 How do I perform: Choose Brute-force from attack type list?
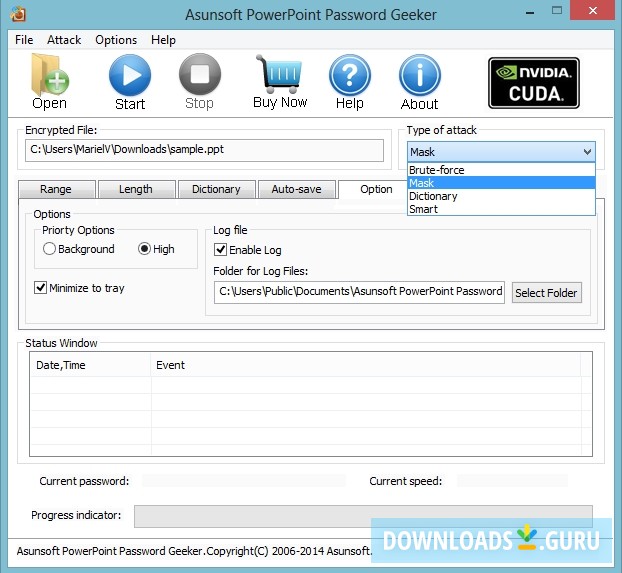[501, 170]
